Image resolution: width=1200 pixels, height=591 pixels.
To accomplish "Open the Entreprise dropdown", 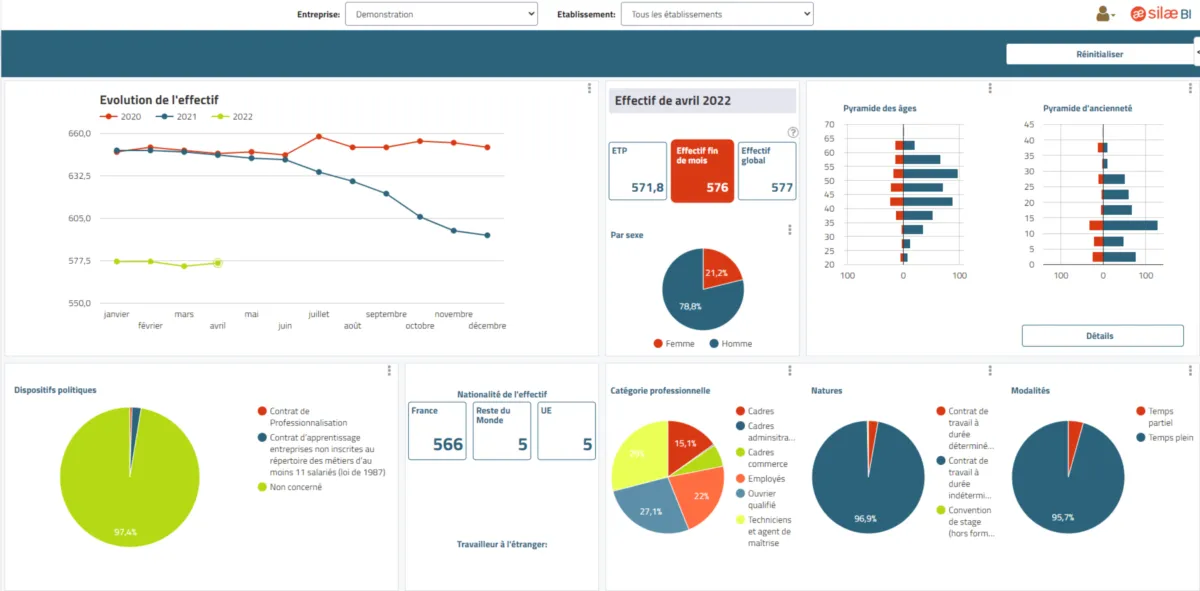I will [x=441, y=14].
